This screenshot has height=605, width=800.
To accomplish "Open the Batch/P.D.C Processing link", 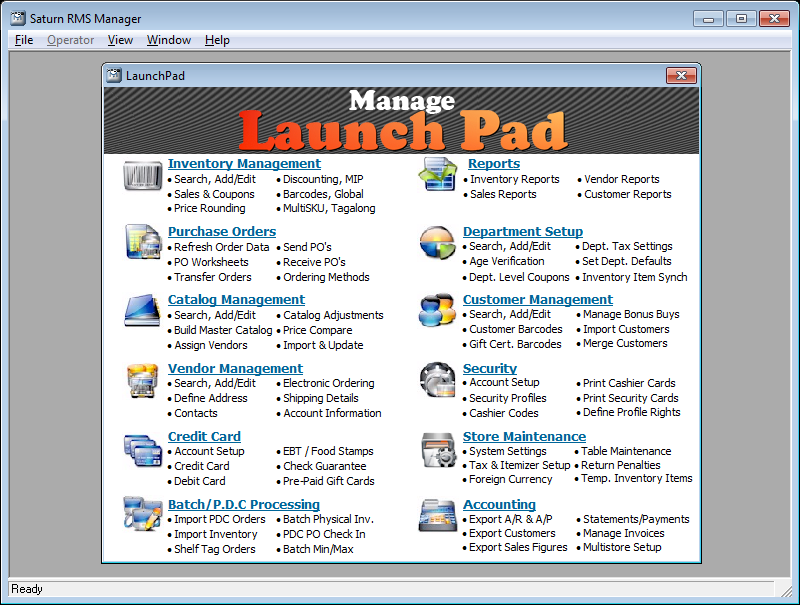I will click(244, 505).
